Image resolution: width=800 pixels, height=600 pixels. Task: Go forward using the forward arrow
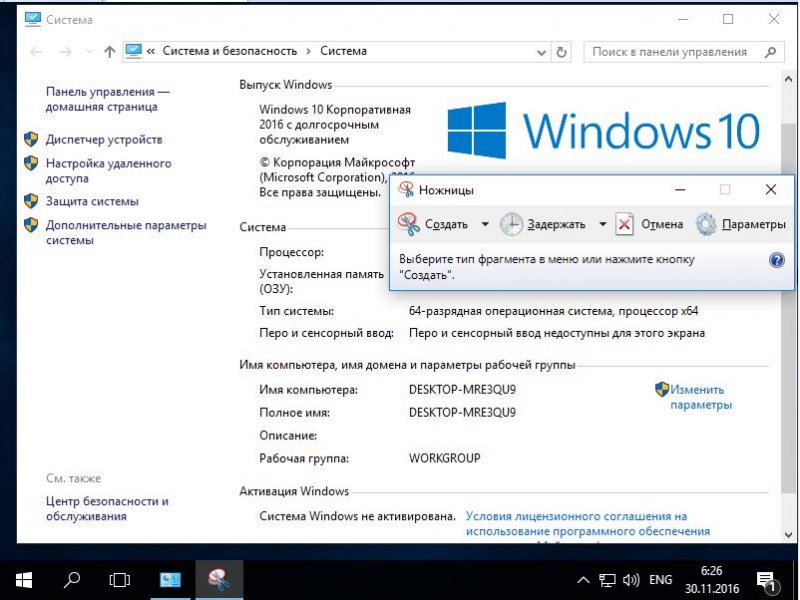[x=65, y=52]
